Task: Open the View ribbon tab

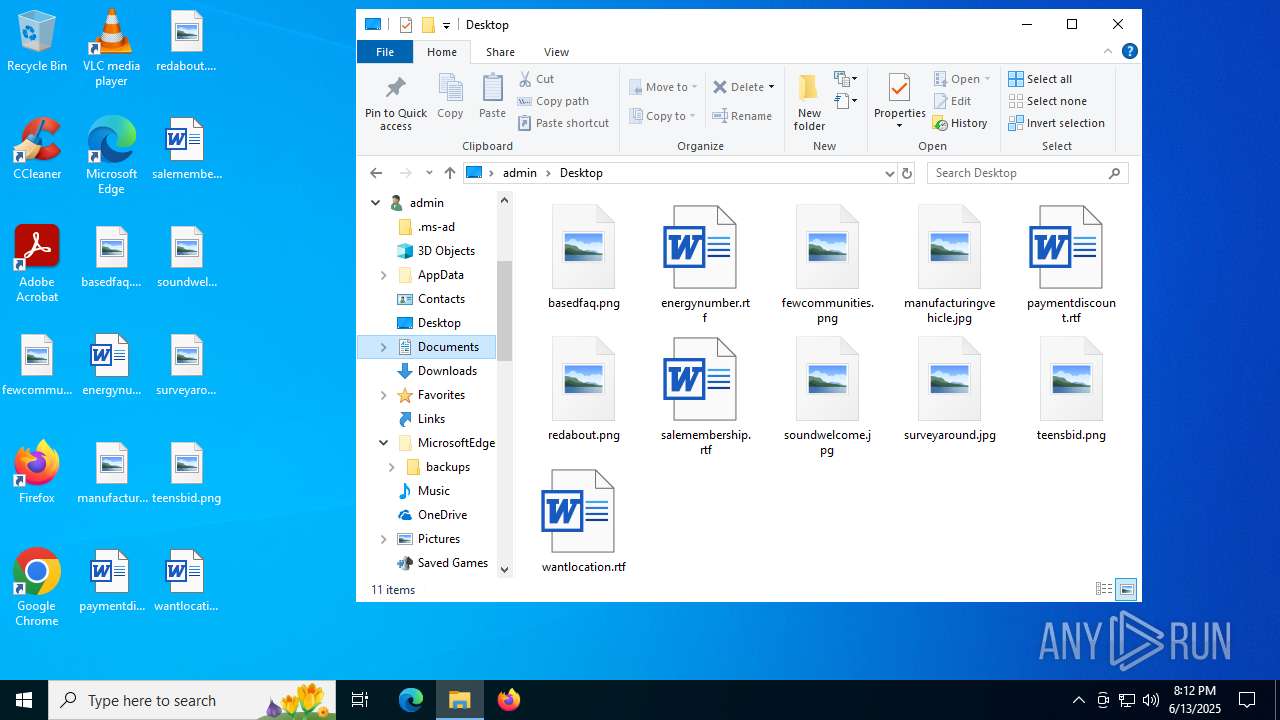Action: pyautogui.click(x=556, y=52)
